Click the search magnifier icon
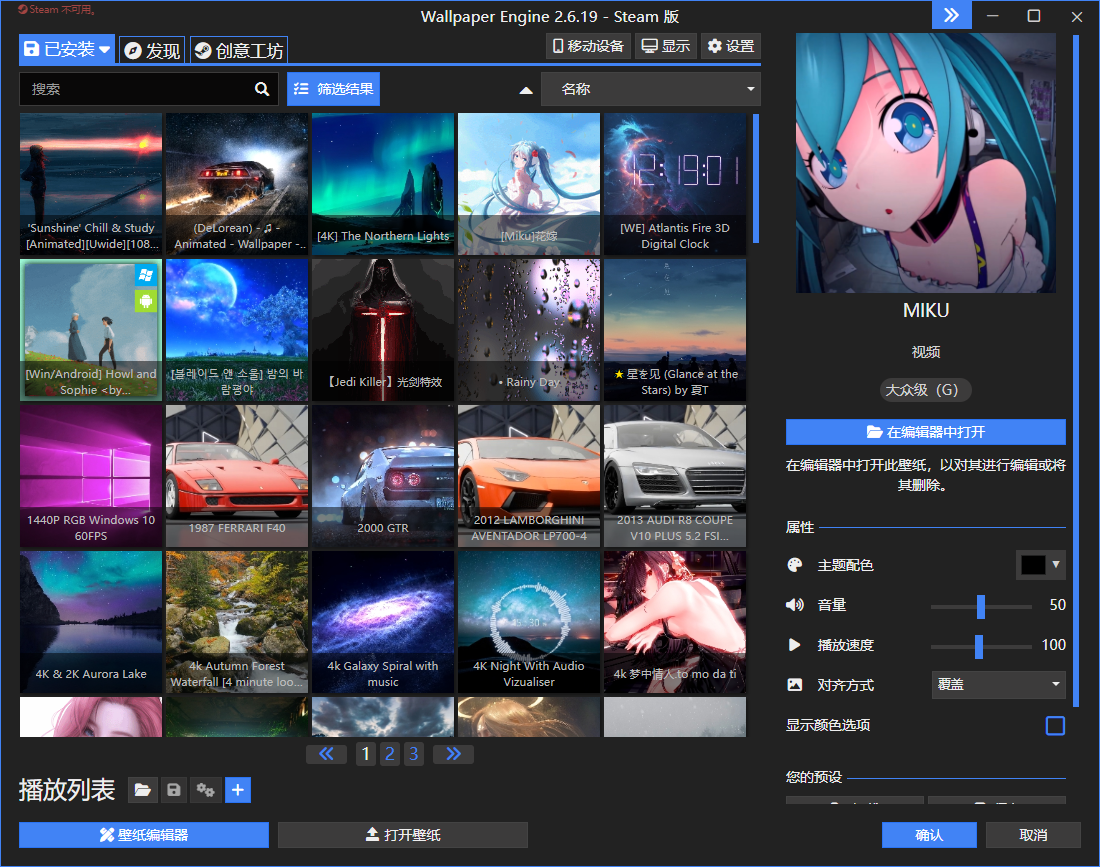1100x867 pixels. (x=261, y=89)
